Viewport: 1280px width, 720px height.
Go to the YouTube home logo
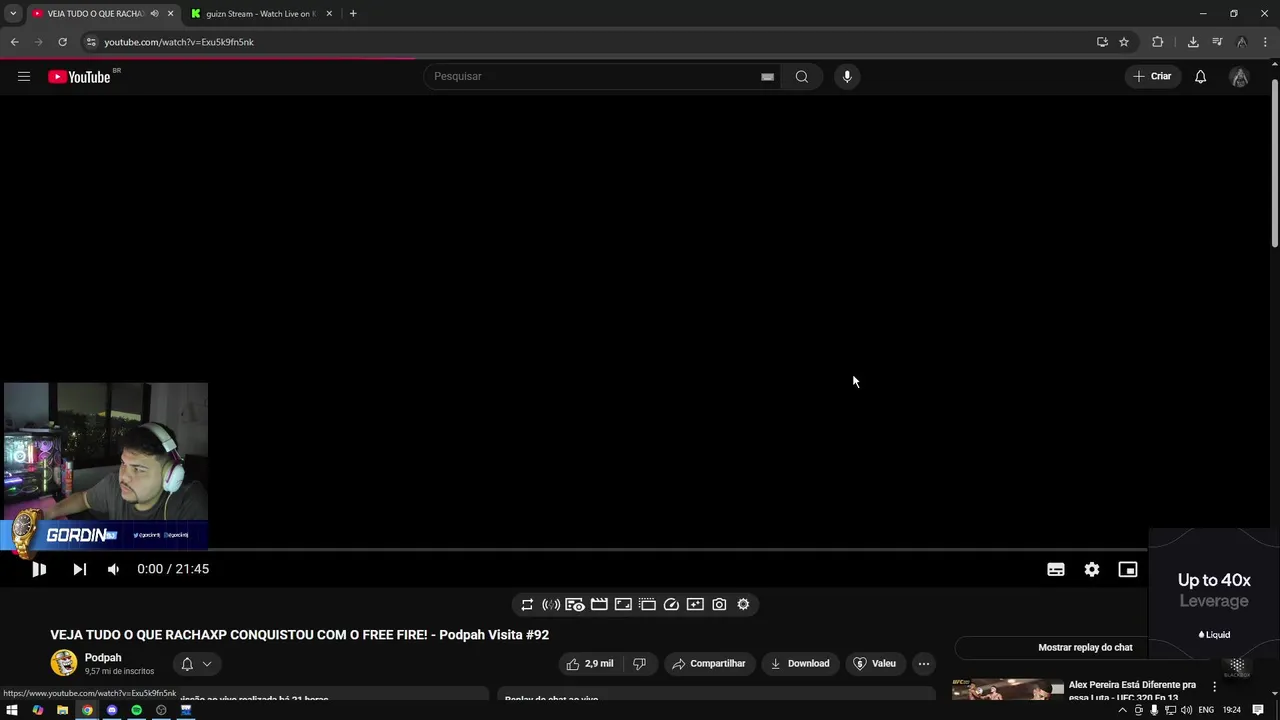[80, 77]
